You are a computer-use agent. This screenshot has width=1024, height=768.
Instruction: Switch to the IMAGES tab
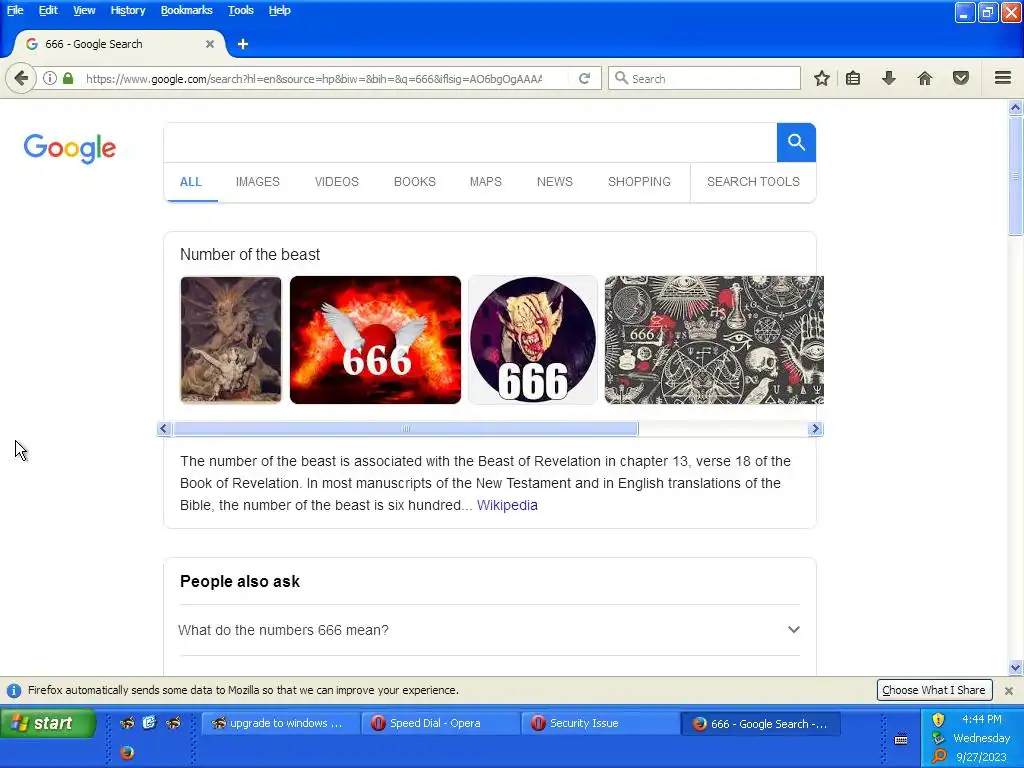(x=257, y=182)
